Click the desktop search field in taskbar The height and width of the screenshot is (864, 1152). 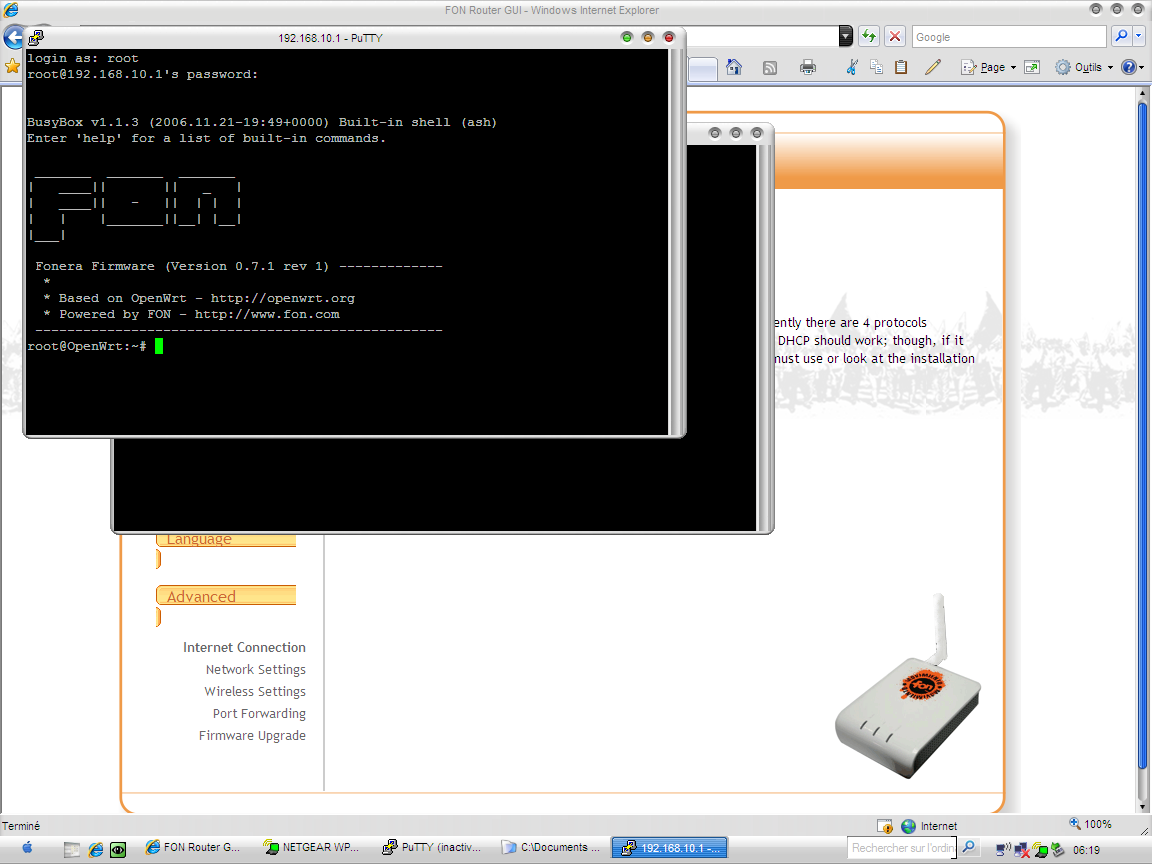click(901, 848)
